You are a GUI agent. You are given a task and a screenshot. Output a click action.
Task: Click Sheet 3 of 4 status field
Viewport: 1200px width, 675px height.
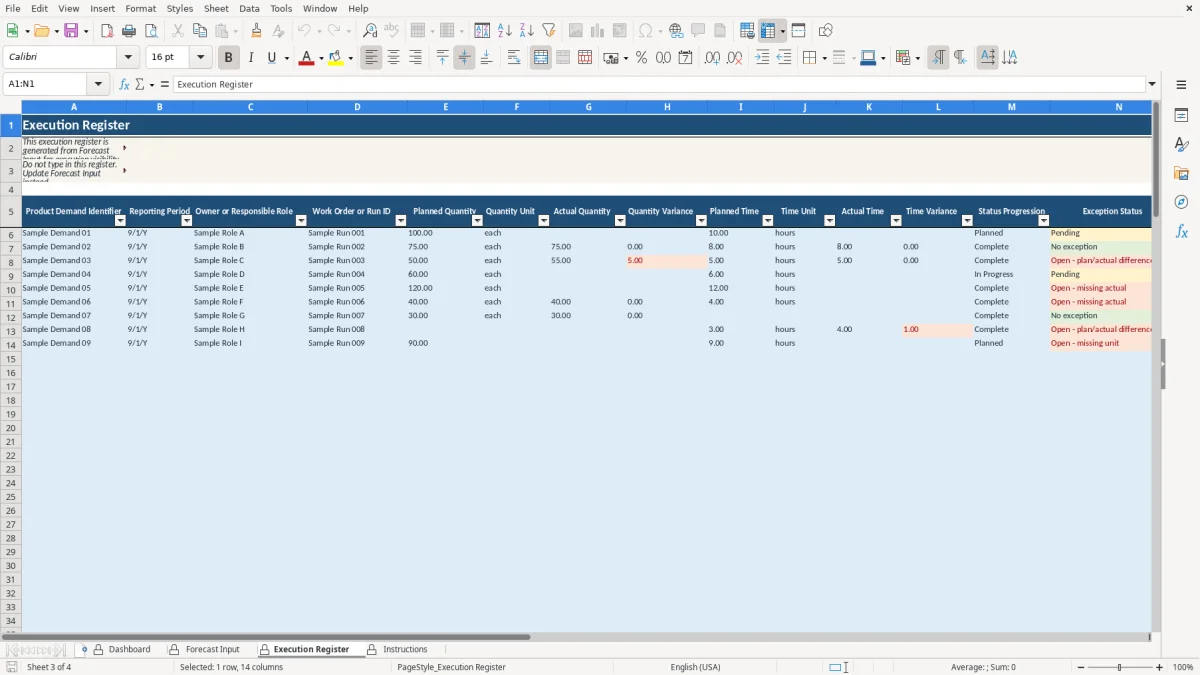[49, 667]
